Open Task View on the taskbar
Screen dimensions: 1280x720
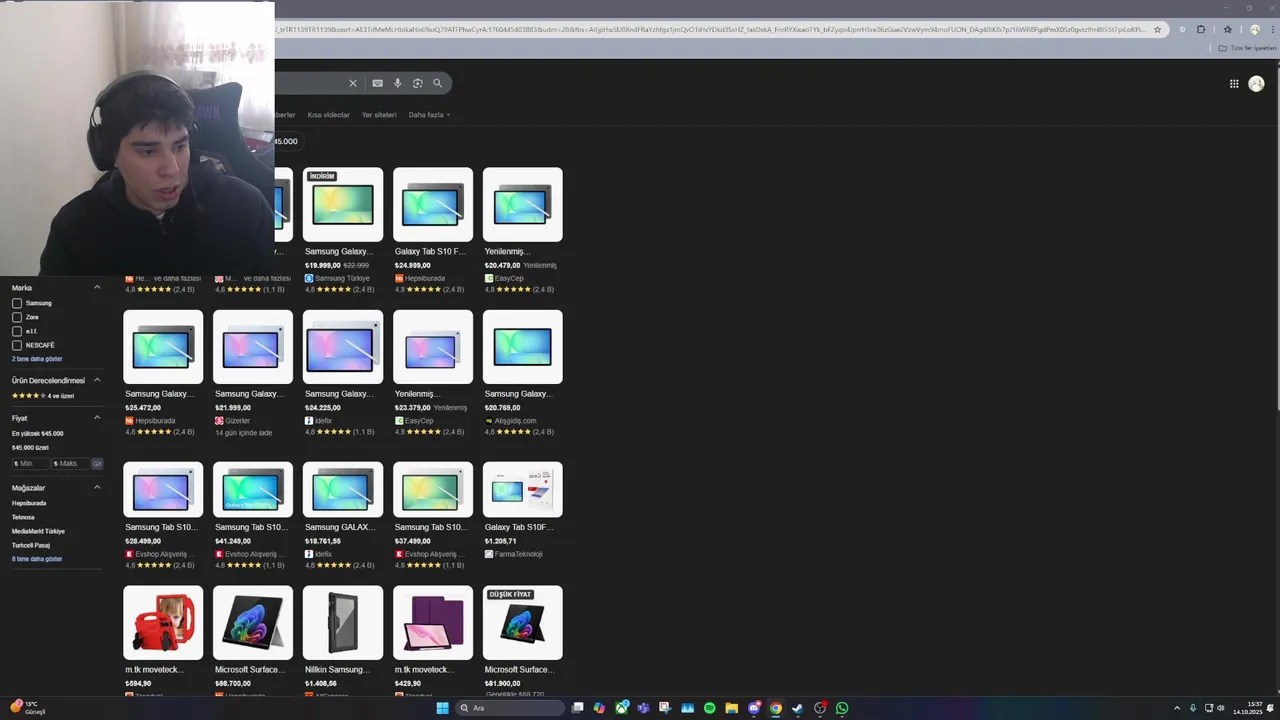(577, 708)
